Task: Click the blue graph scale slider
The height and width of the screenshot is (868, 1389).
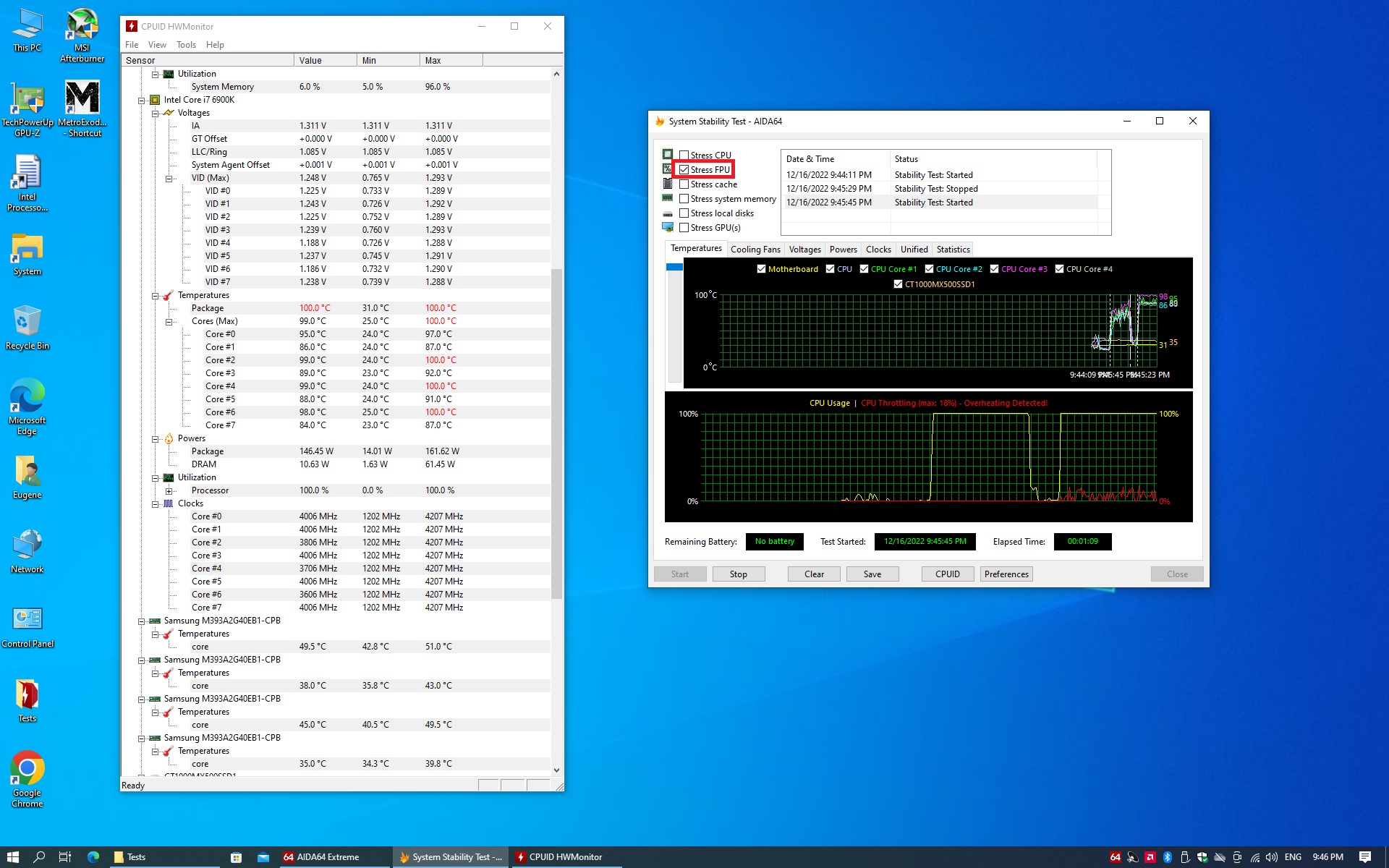Action: [x=674, y=268]
